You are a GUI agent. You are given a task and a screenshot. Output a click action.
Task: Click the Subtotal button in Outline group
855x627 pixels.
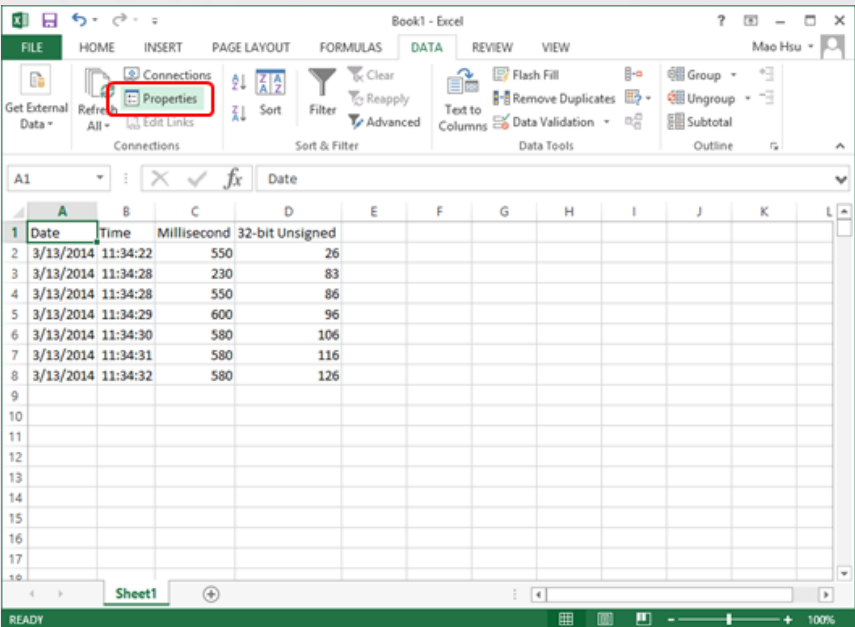pos(700,122)
